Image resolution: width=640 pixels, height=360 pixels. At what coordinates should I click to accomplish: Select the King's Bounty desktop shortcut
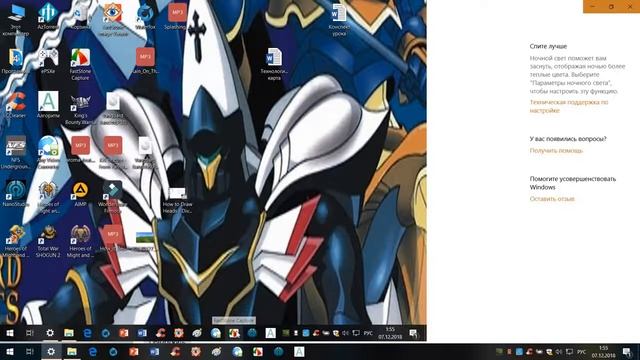pos(80,109)
